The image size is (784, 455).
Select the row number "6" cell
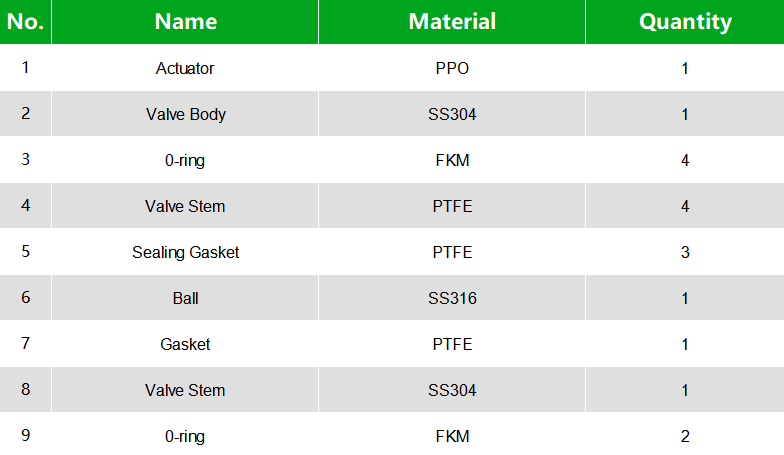pos(25,298)
